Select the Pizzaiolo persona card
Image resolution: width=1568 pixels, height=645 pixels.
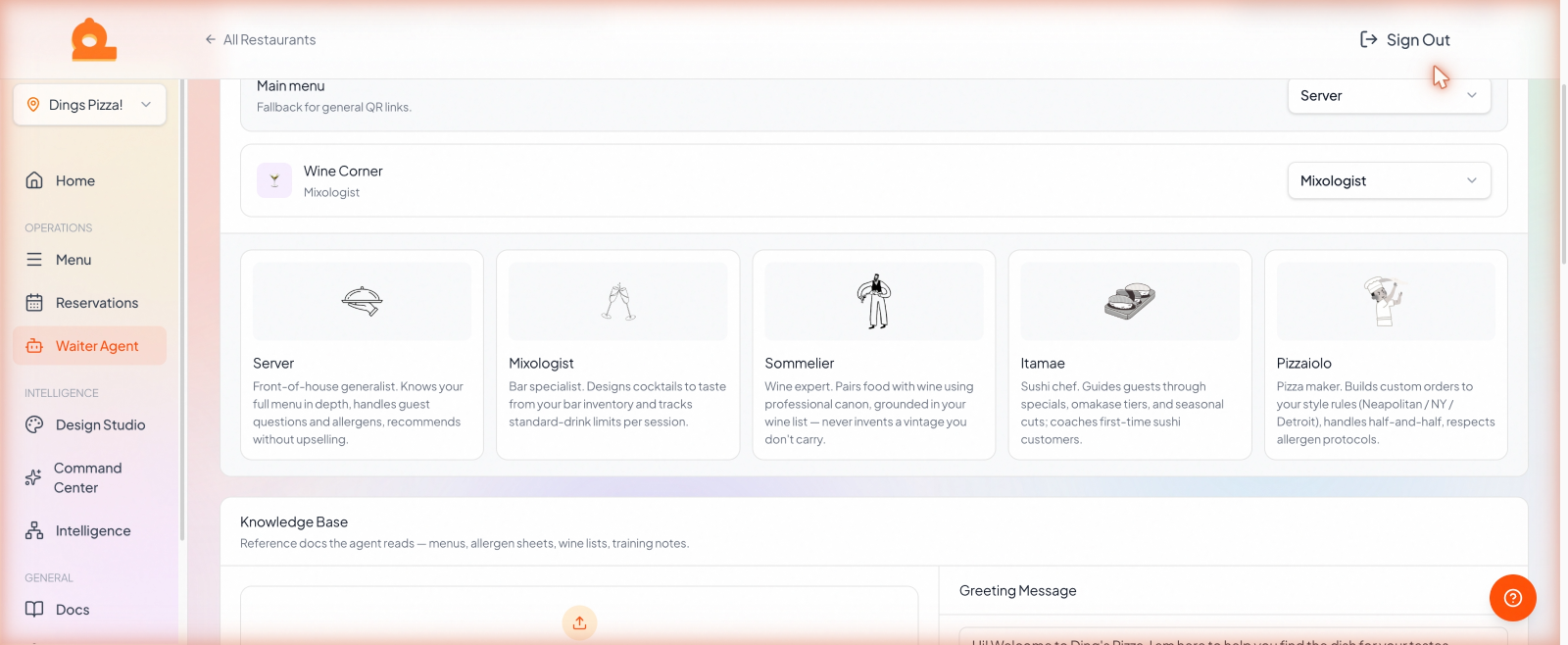pos(1386,355)
